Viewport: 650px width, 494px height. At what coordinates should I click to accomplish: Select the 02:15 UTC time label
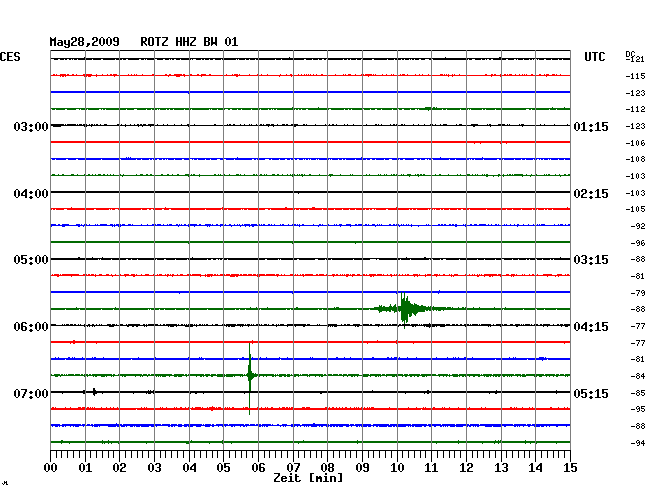[x=591, y=194]
